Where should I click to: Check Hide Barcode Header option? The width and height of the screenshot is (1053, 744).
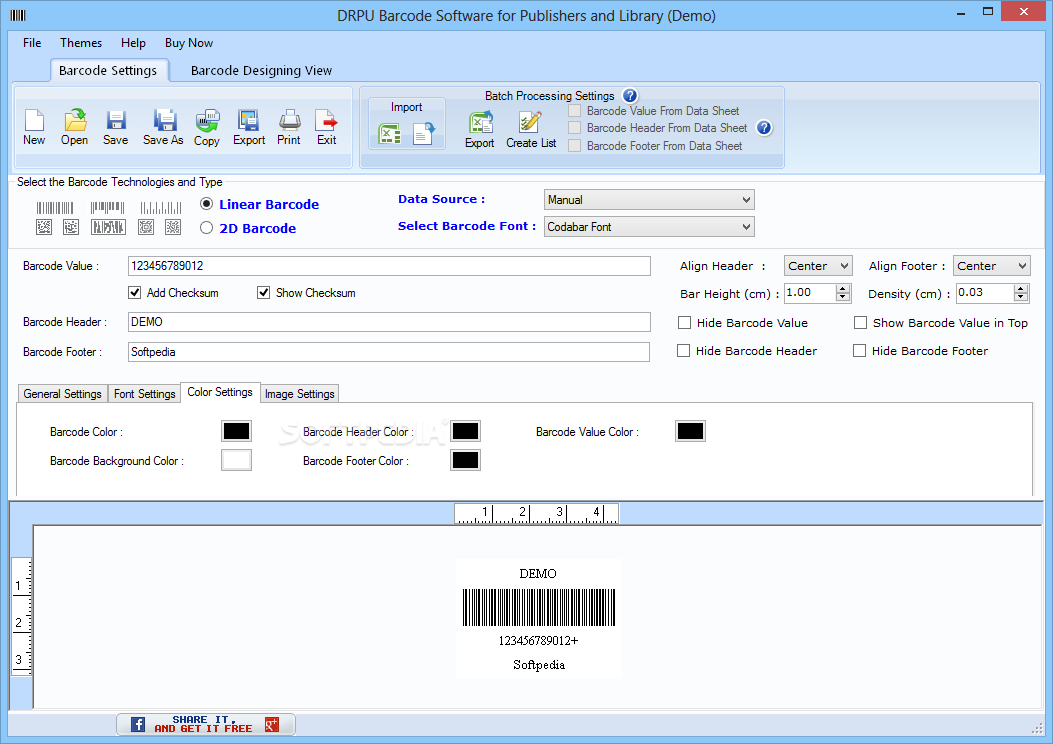pyautogui.click(x=684, y=351)
